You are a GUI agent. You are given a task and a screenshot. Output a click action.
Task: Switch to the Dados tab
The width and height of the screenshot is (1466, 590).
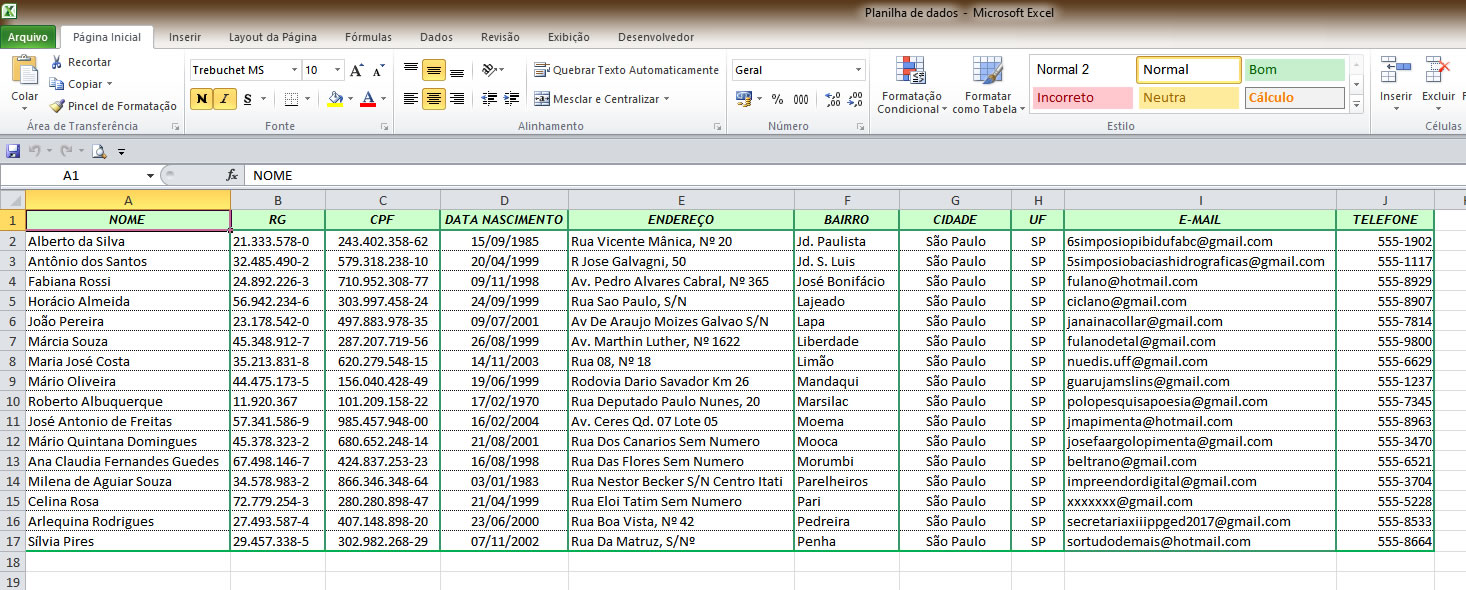coord(436,37)
